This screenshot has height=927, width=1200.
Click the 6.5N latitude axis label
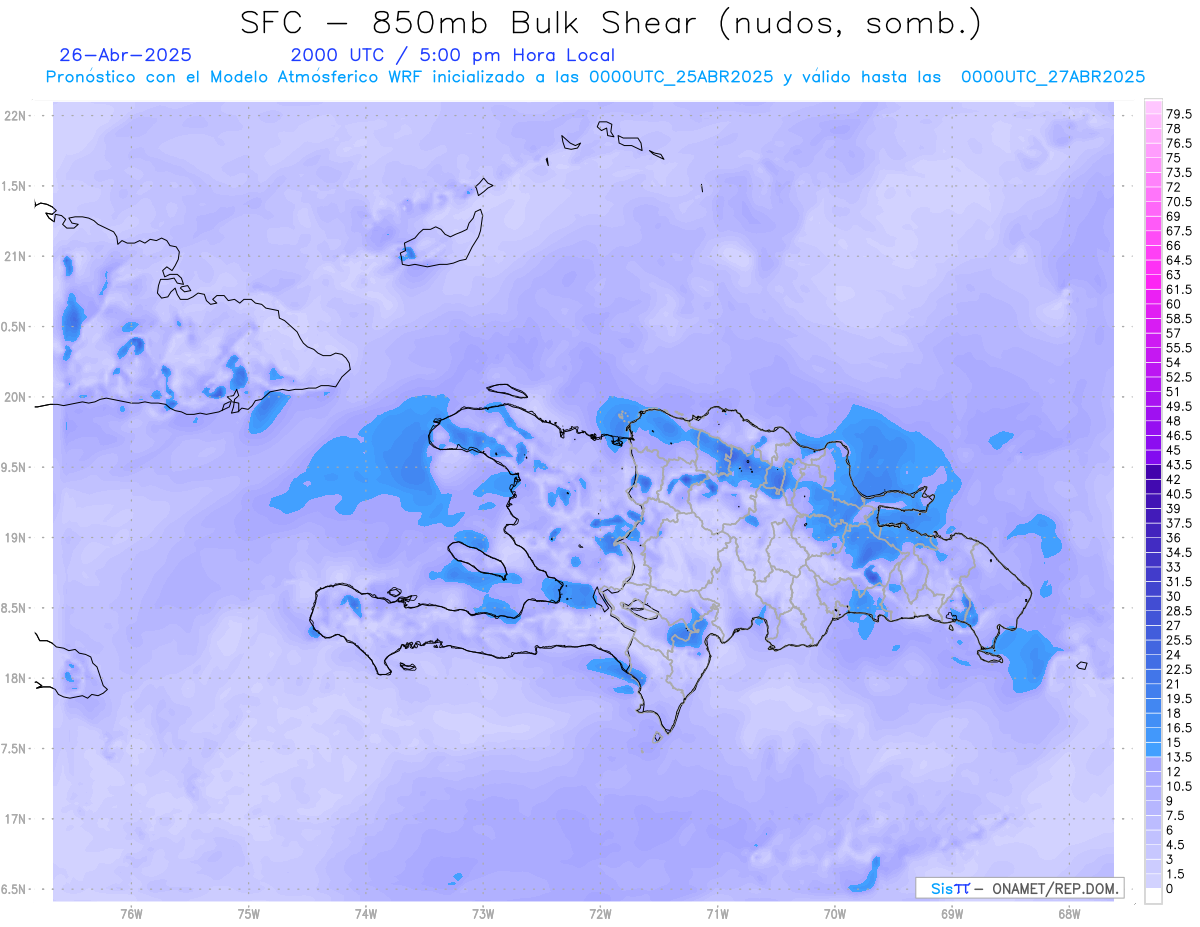pyautogui.click(x=14, y=889)
